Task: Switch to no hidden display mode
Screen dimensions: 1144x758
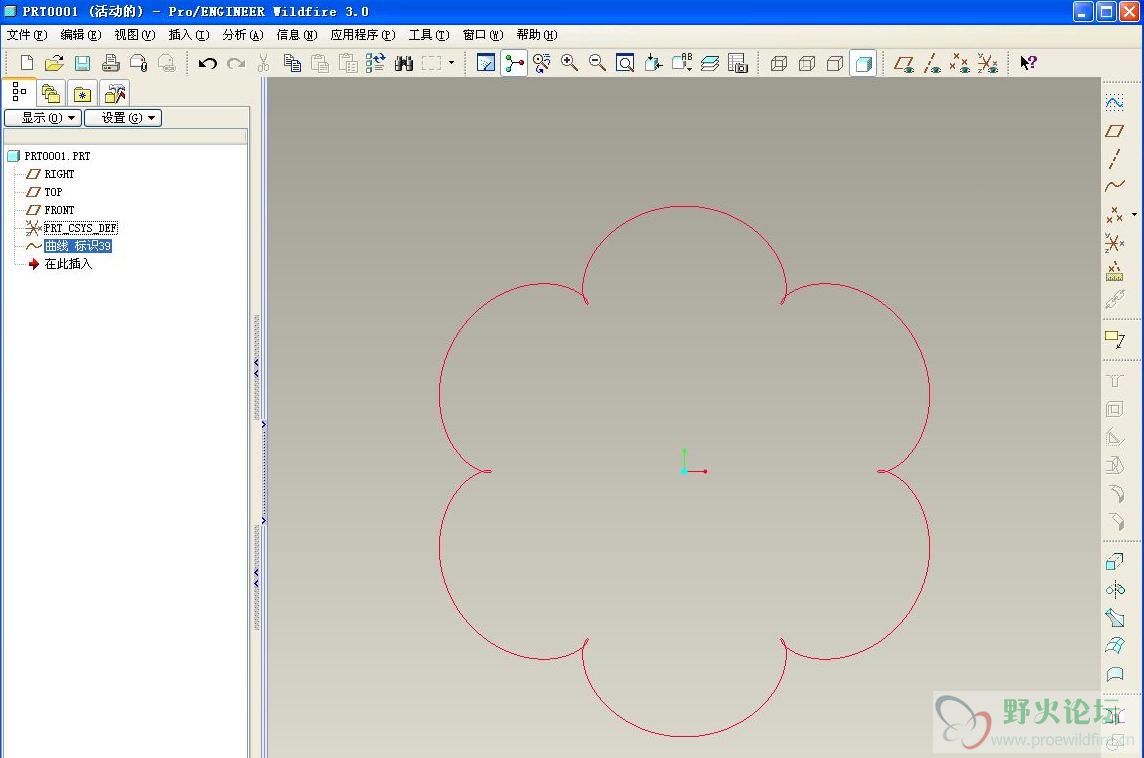Action: [835, 63]
